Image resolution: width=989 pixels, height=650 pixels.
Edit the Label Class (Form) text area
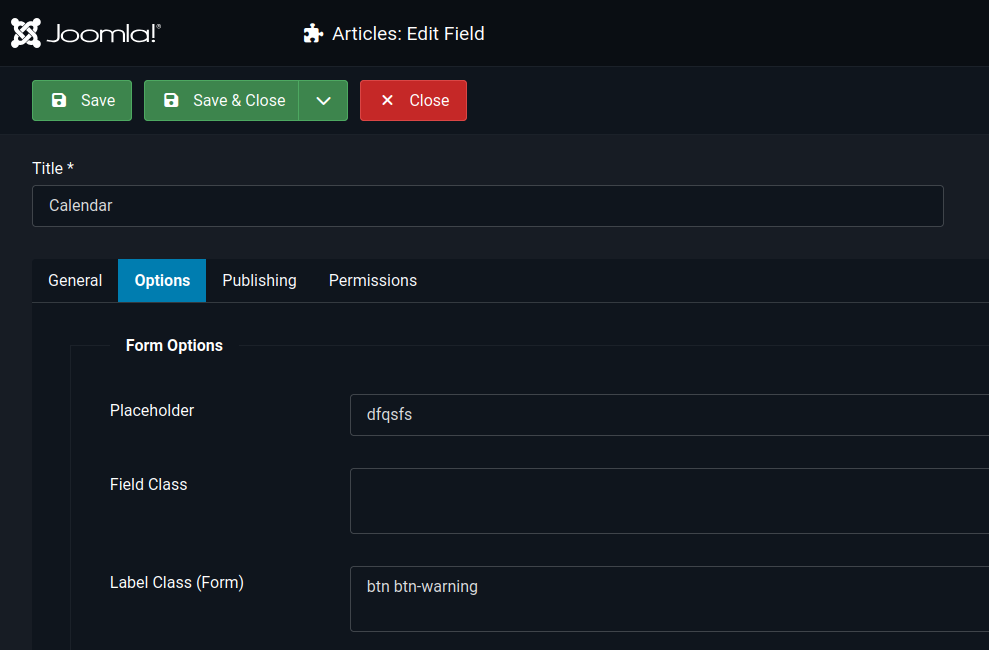[669, 599]
